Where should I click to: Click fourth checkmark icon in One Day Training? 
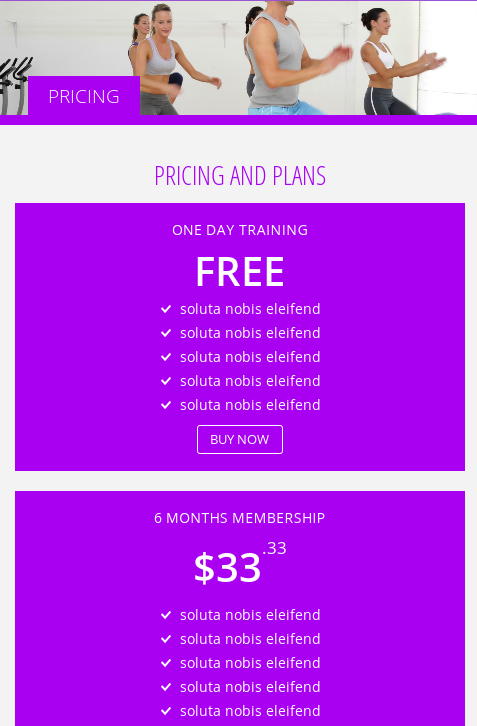click(166, 382)
